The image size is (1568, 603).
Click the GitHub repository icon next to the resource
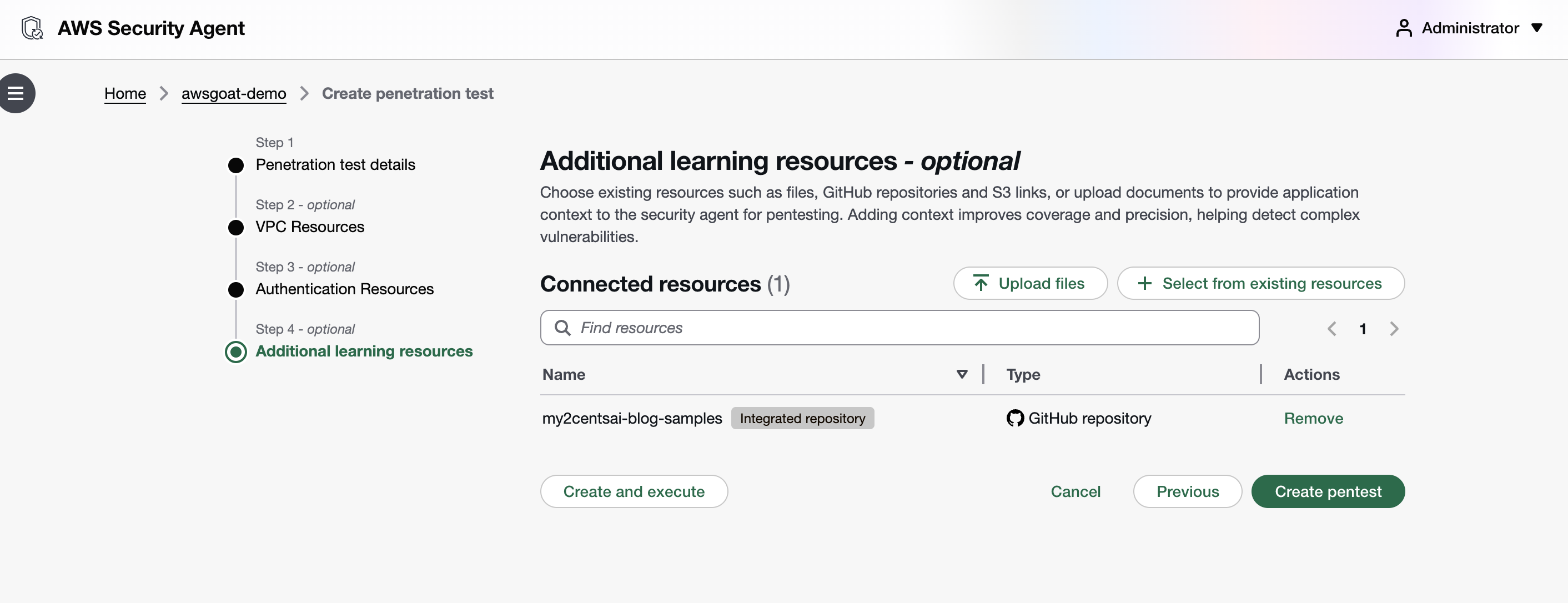(x=1013, y=418)
